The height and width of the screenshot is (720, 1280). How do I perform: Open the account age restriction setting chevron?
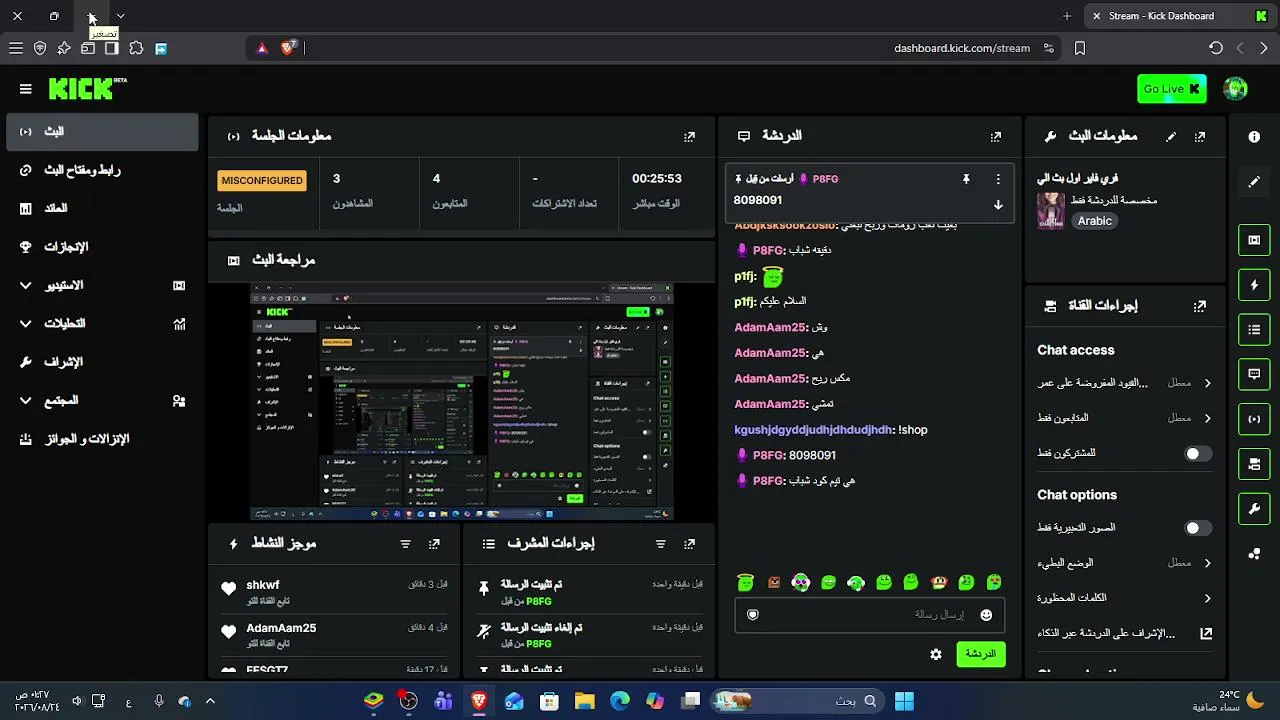click(x=1207, y=383)
